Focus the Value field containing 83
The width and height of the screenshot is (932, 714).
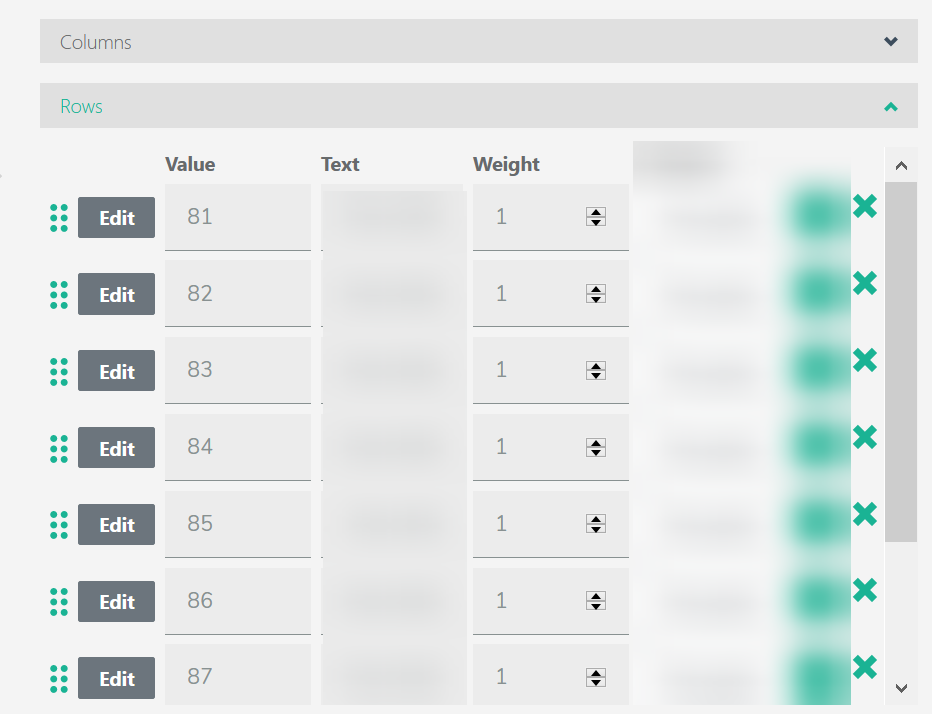pyautogui.click(x=238, y=370)
